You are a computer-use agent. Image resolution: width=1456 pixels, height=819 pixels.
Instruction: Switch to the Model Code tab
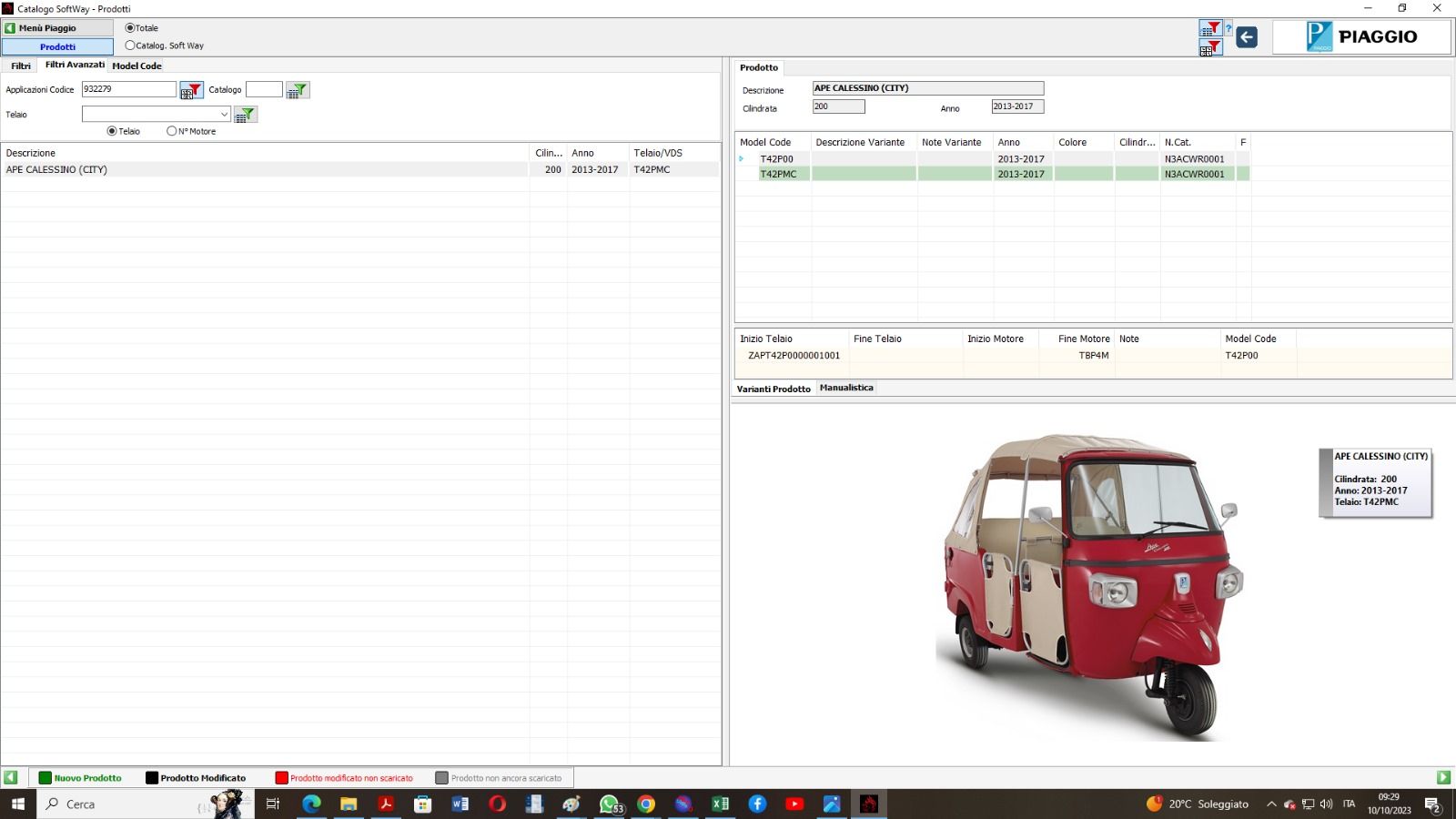[136, 66]
